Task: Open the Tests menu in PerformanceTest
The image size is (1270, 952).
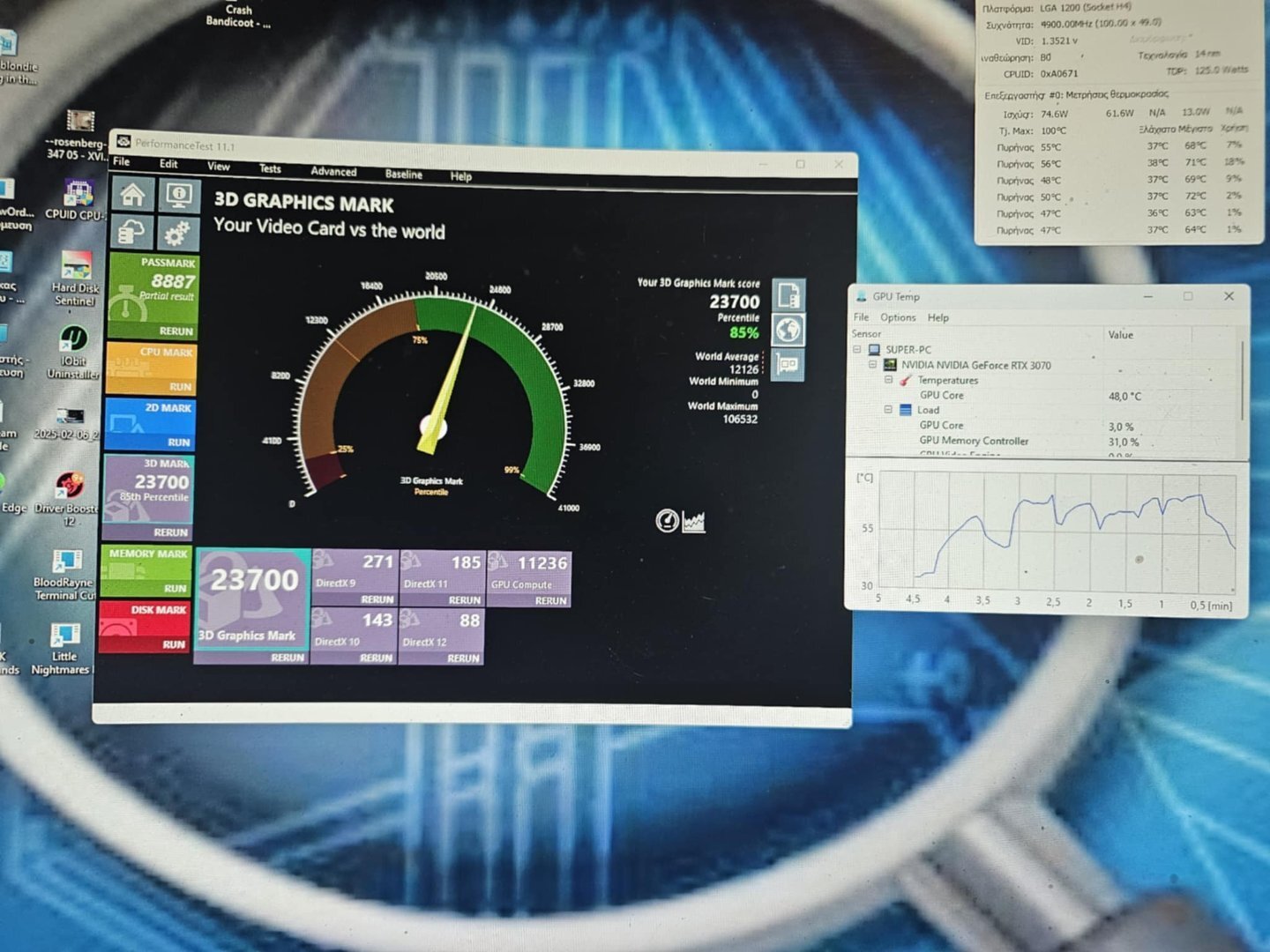Action: click(x=270, y=168)
